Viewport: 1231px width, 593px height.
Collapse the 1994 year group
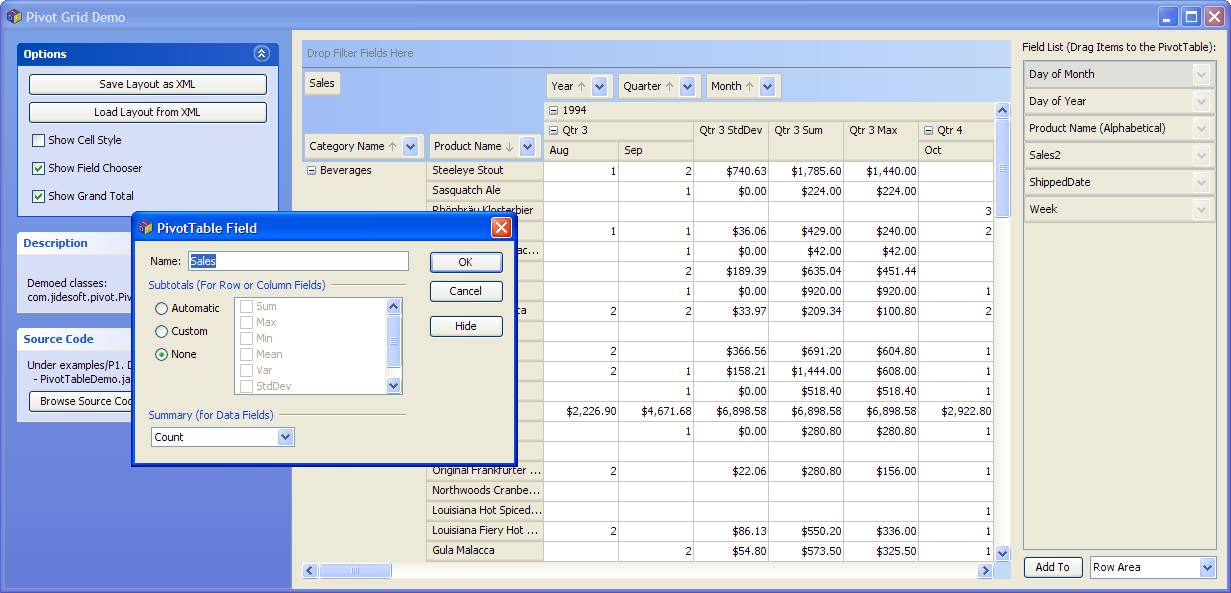coord(553,110)
